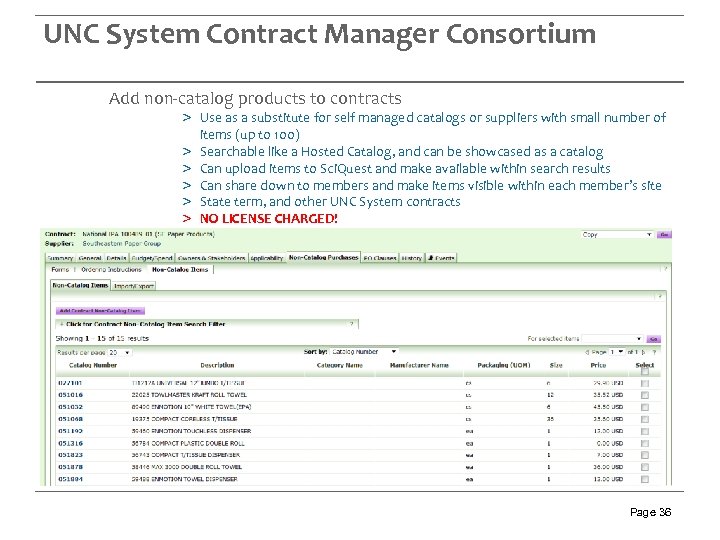Viewport: 720px width, 540px height.
Task: Open the Budget/Spend tab
Action: click(152, 259)
